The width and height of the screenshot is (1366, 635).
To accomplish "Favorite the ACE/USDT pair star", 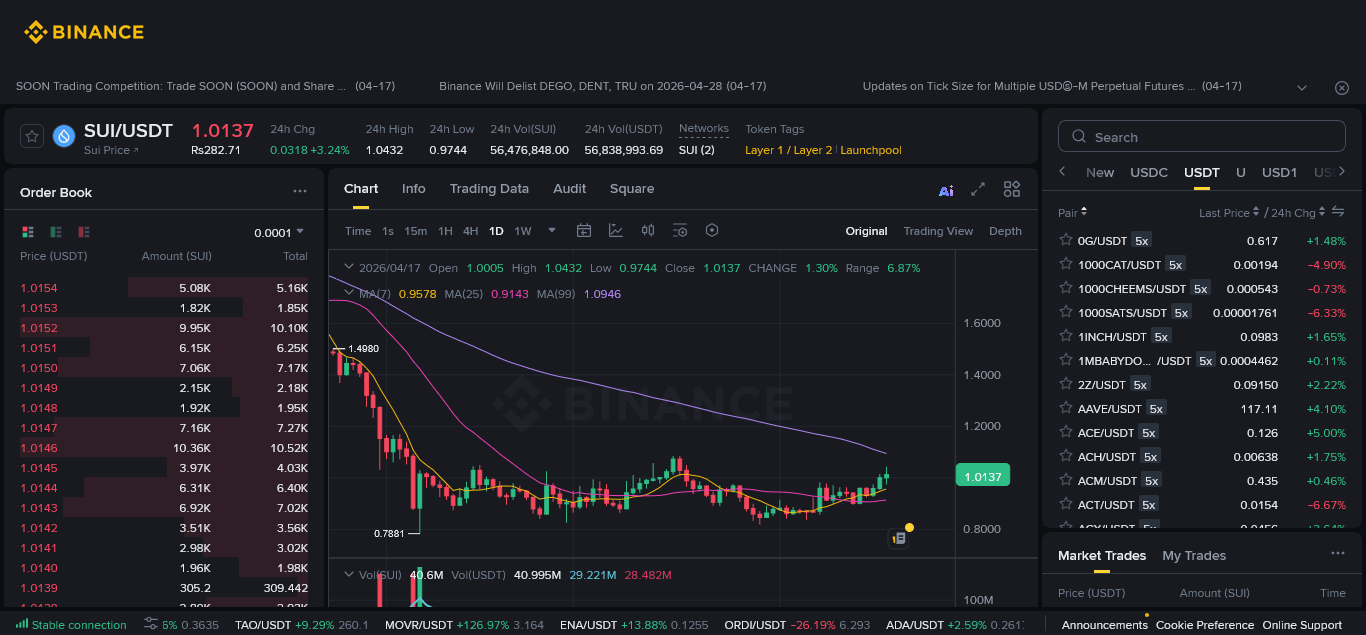I will coord(1065,433).
